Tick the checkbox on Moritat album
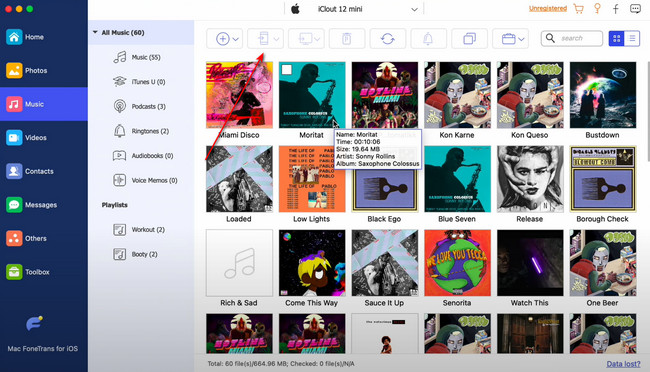Screen dimensions: 650x372 coord(286,70)
